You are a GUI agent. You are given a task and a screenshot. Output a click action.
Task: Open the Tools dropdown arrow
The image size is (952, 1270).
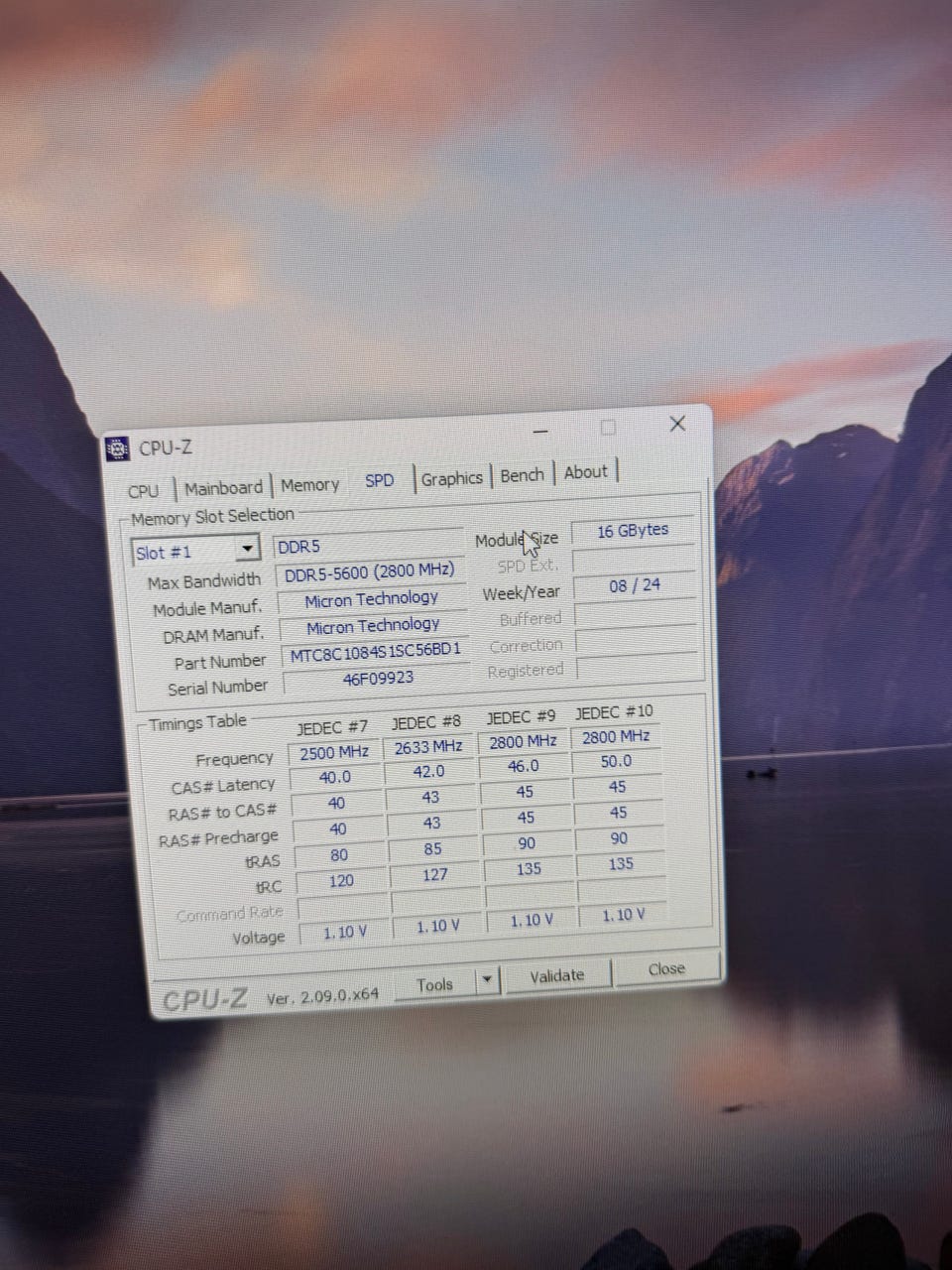[486, 981]
